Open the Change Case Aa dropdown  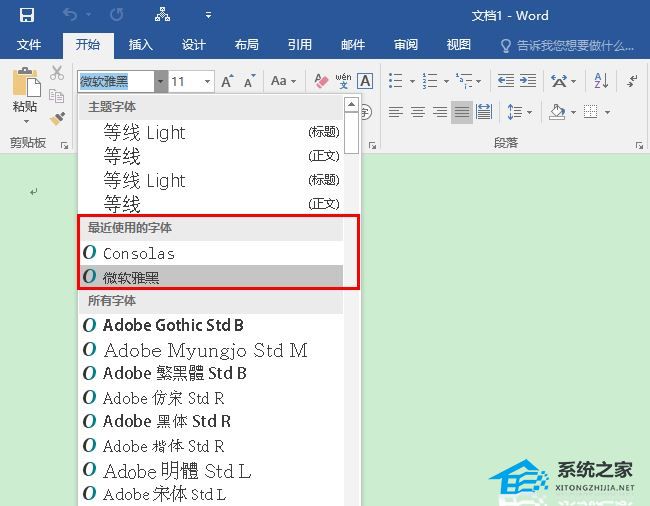click(x=283, y=81)
